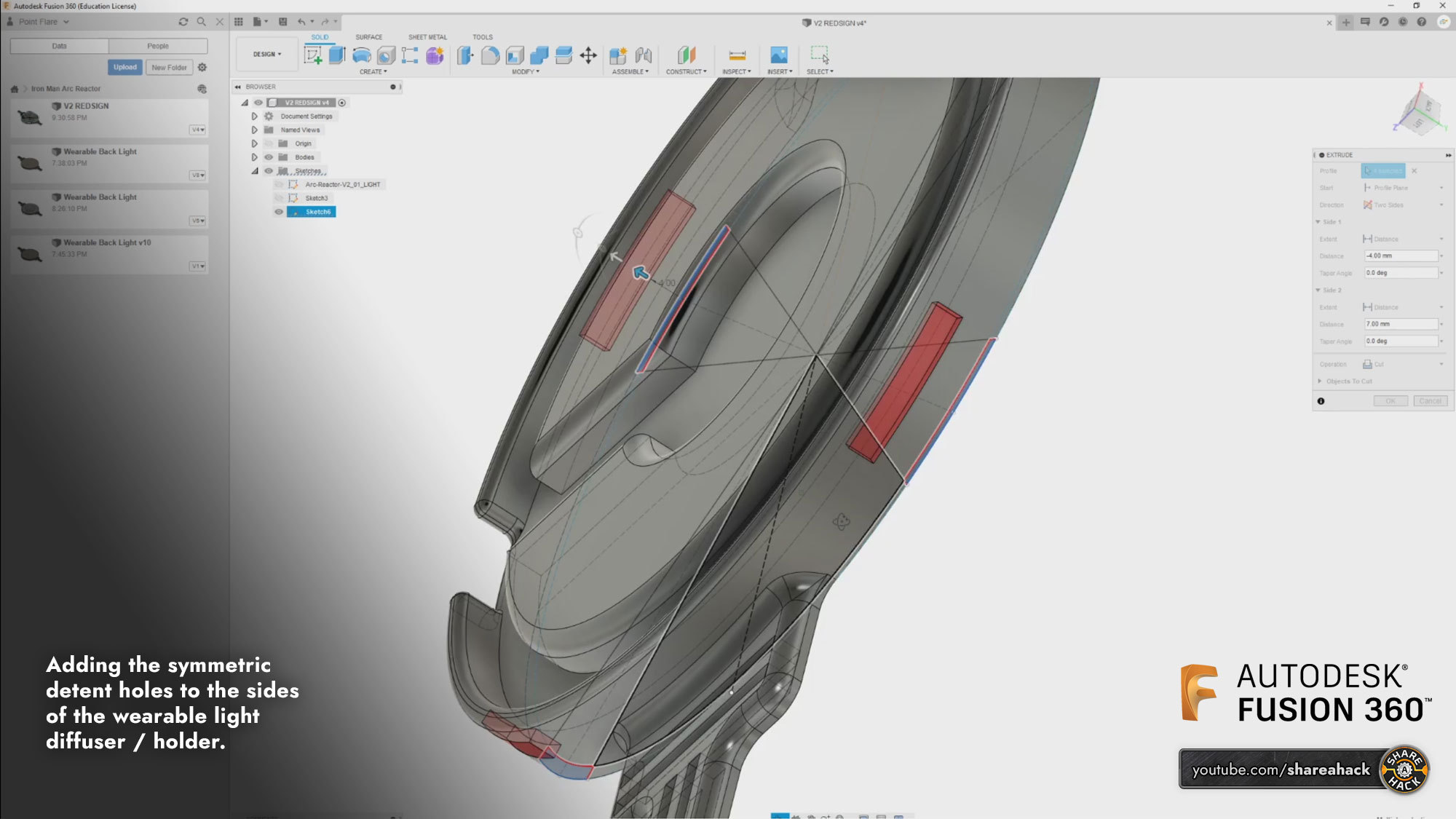Viewport: 1456px width, 819px height.
Task: Collapse the Side 1 section in Extrude dialog
Action: 1318,221
